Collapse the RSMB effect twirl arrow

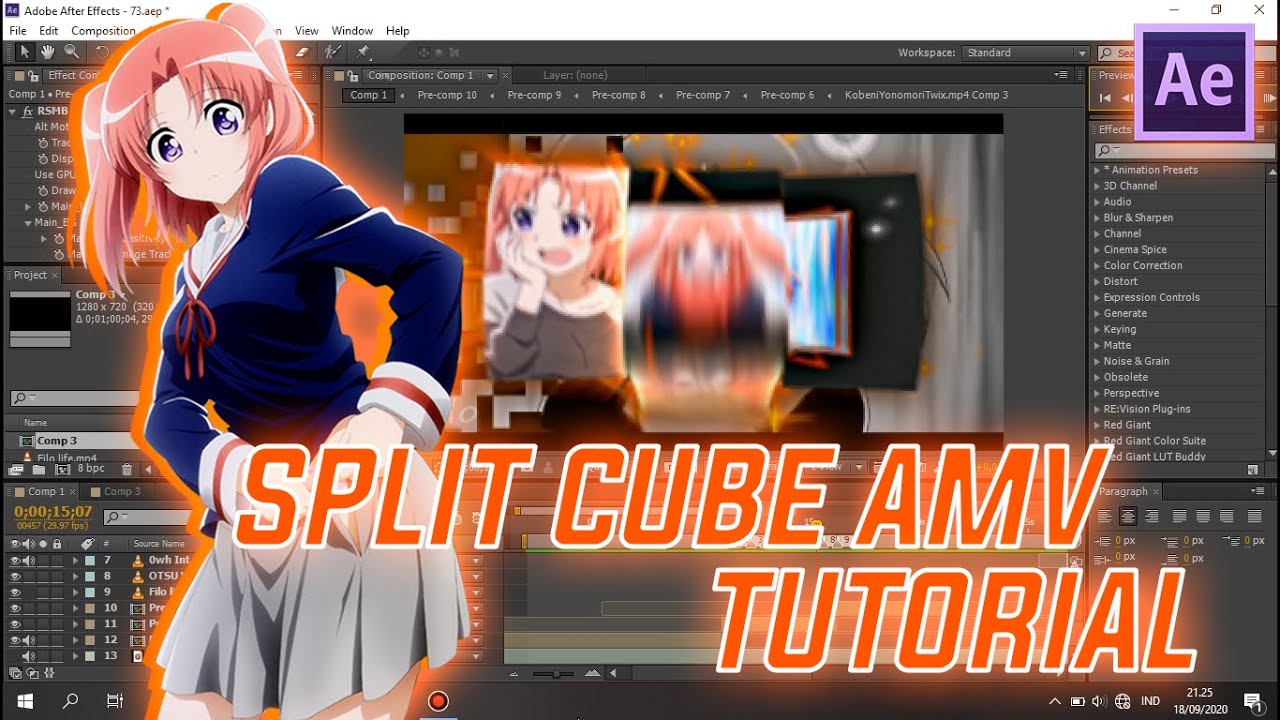(x=13, y=111)
